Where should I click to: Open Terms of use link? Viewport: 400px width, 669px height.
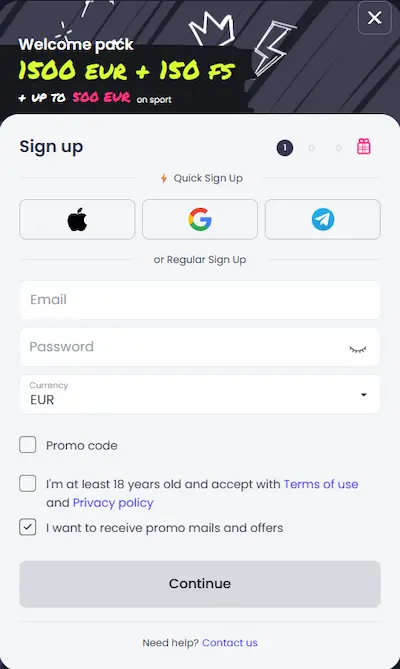click(x=321, y=484)
